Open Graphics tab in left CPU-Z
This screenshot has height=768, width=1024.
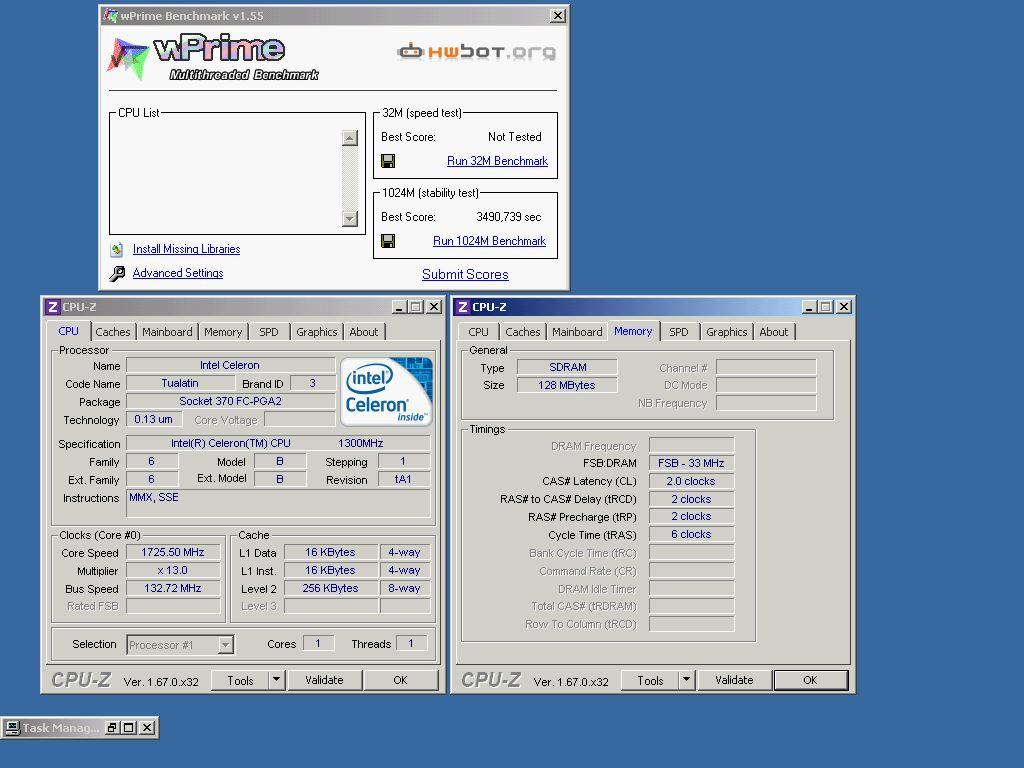click(317, 332)
